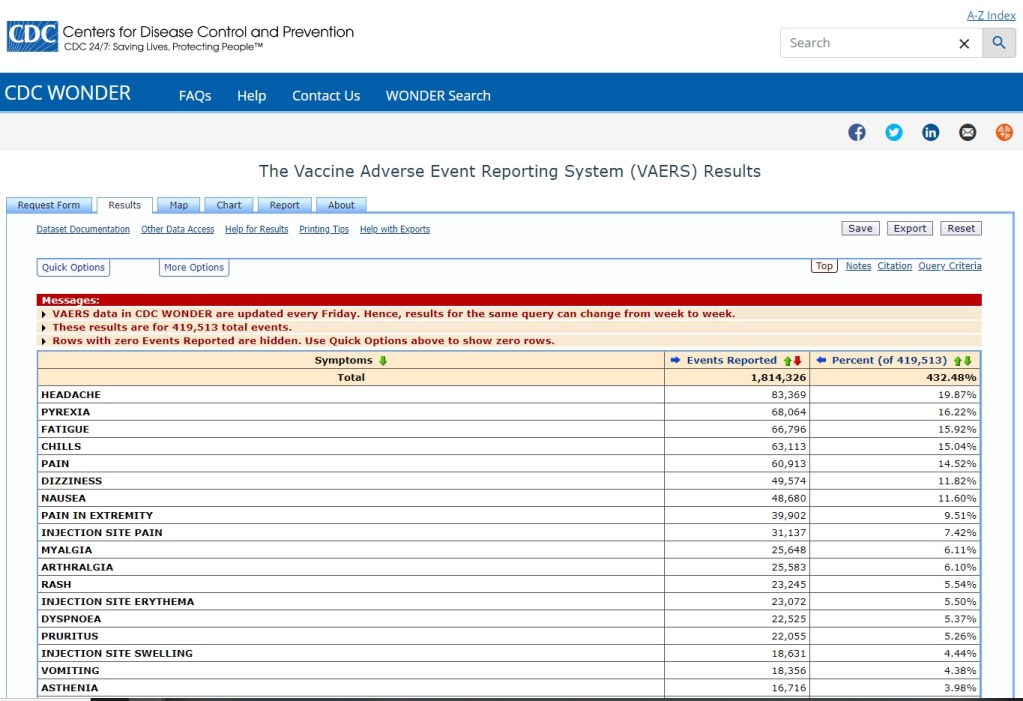
Task: Select the DYSPNOEA row label
Action: coord(71,619)
